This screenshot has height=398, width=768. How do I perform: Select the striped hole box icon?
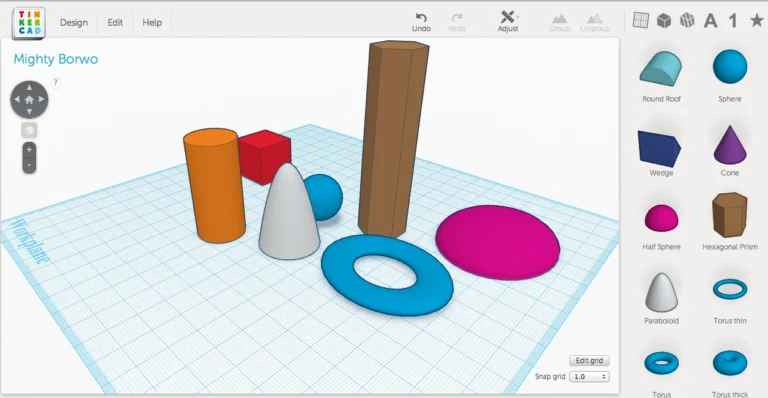(x=687, y=21)
